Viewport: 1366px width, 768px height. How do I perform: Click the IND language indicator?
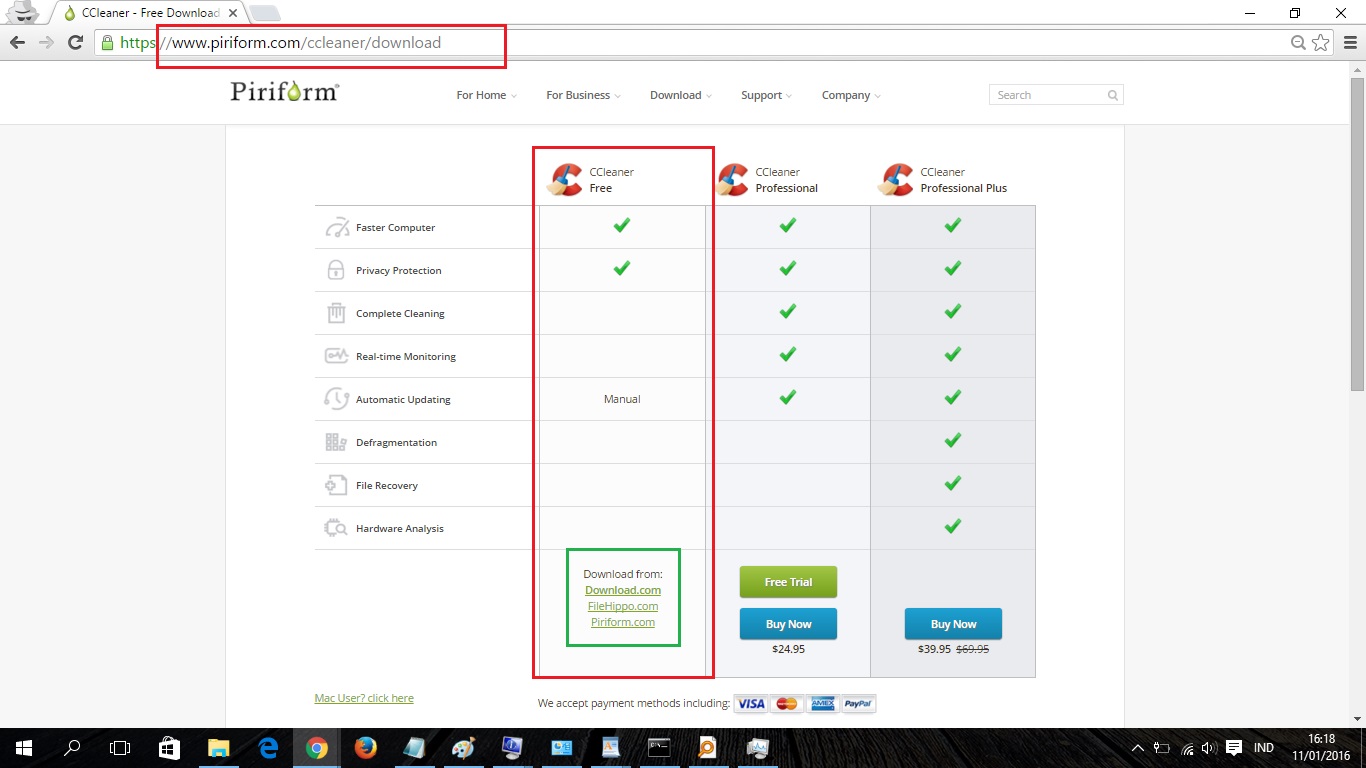point(1264,748)
